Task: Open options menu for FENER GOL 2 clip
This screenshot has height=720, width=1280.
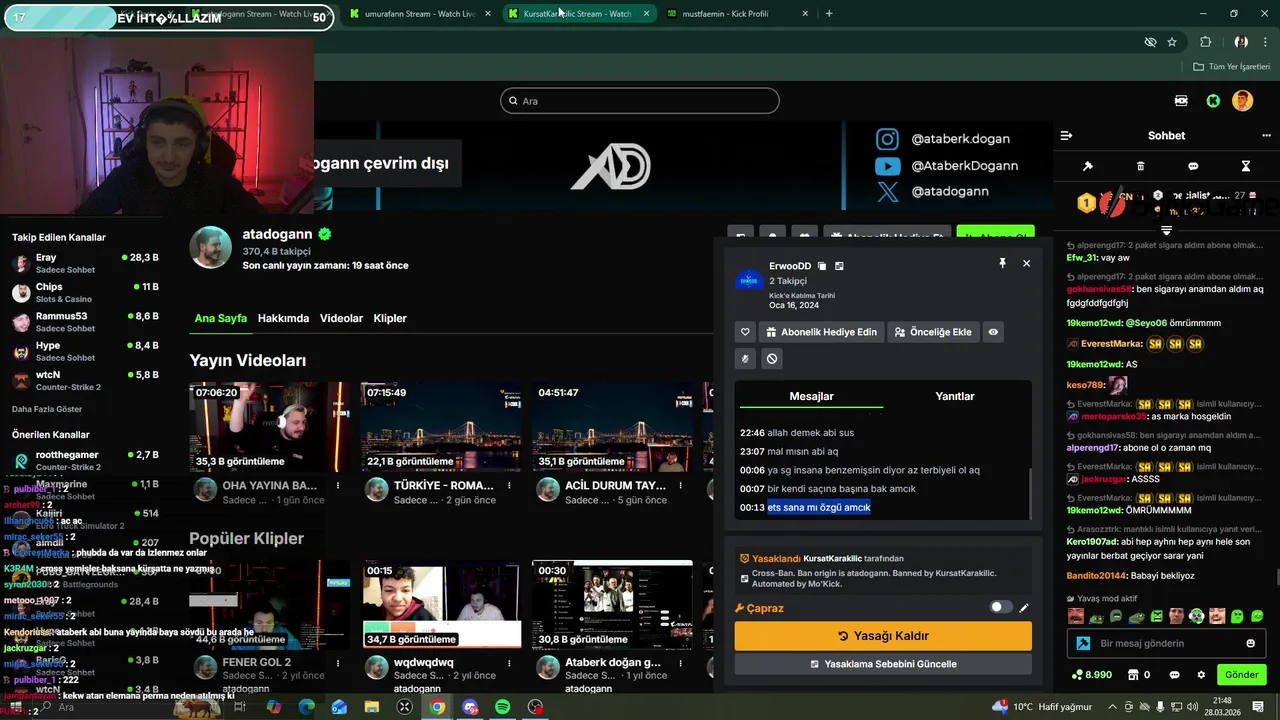Action: pyautogui.click(x=338, y=663)
